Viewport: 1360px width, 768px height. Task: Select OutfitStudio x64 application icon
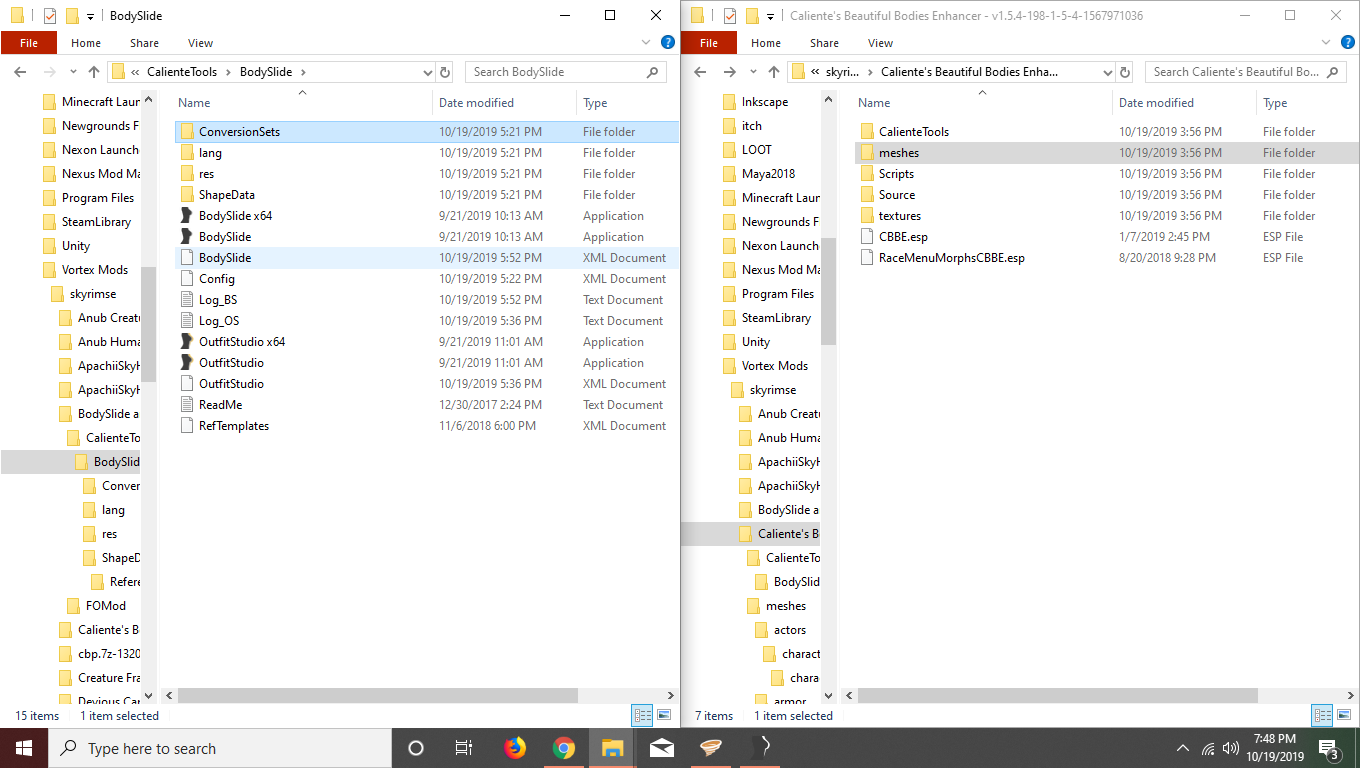click(186, 342)
